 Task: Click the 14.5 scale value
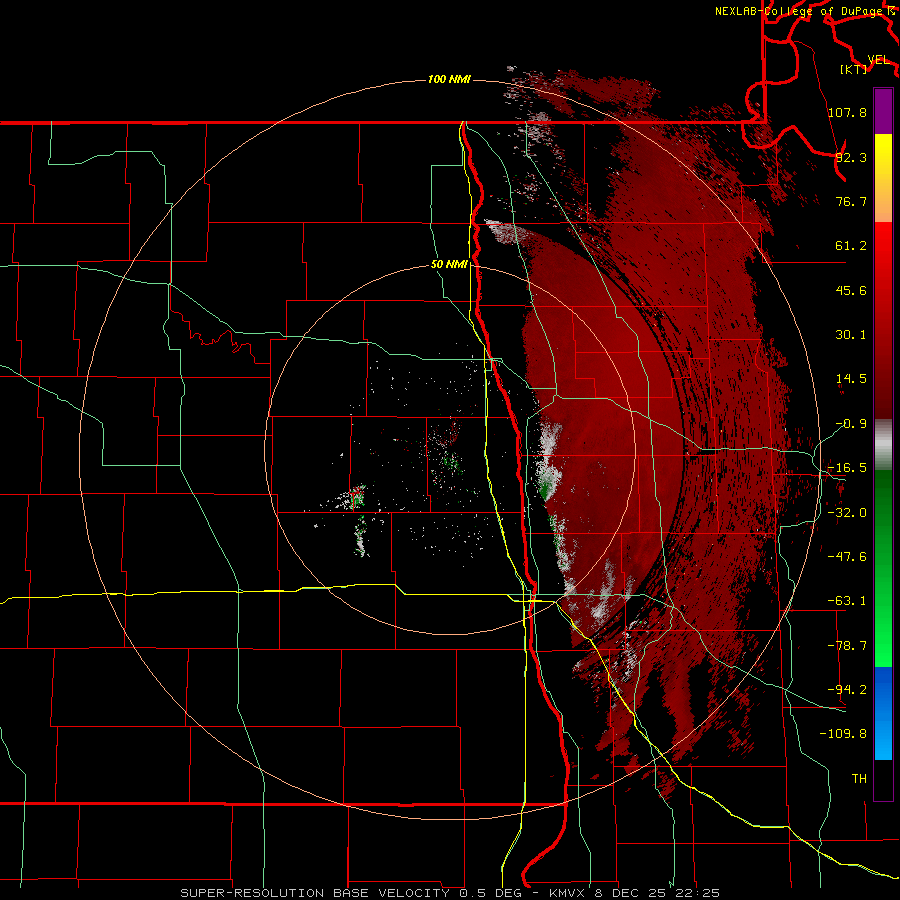pos(851,379)
